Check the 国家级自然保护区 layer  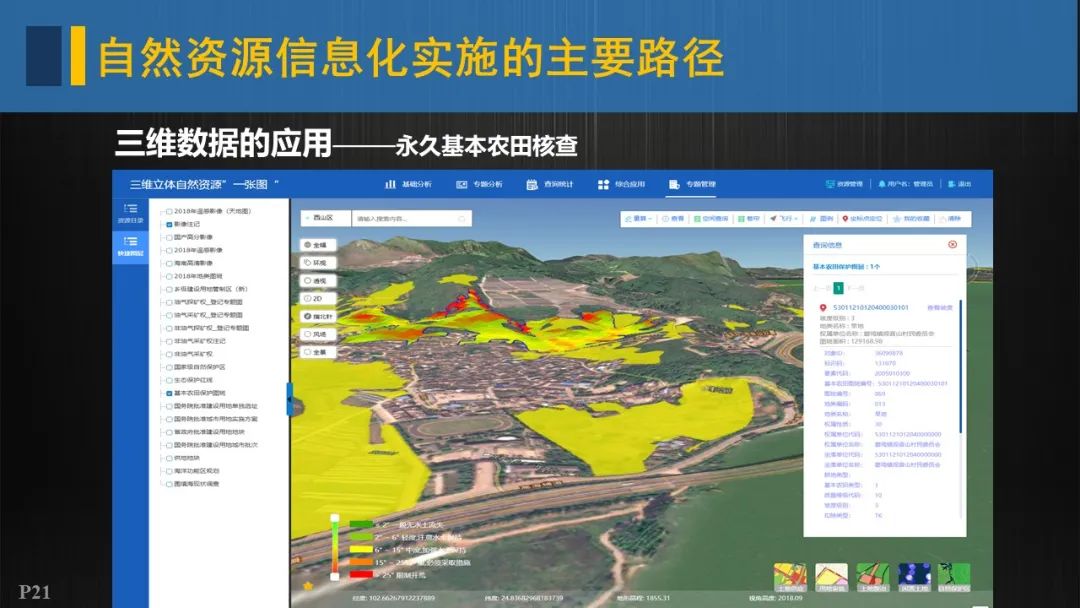coord(169,367)
